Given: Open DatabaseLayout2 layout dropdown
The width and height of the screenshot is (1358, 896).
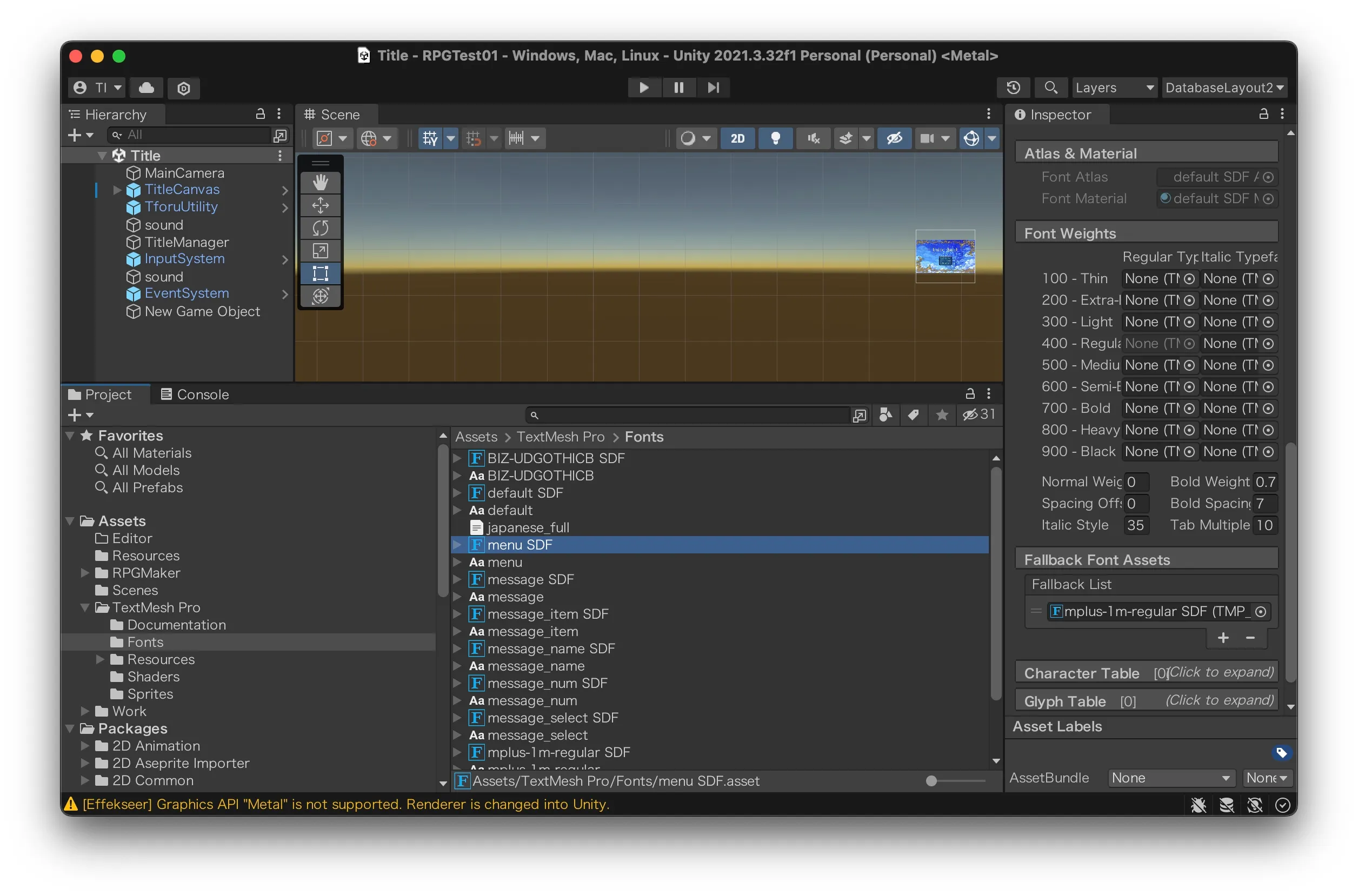Looking at the screenshot, I should (x=1224, y=88).
